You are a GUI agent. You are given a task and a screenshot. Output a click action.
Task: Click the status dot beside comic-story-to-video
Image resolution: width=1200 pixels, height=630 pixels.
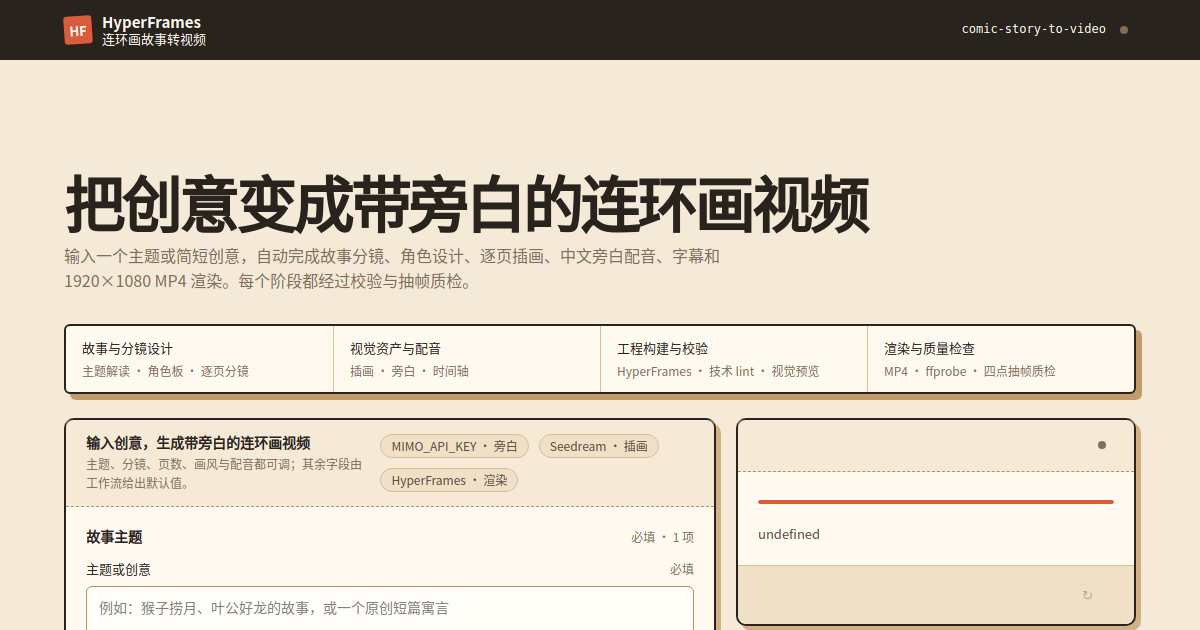click(1124, 30)
